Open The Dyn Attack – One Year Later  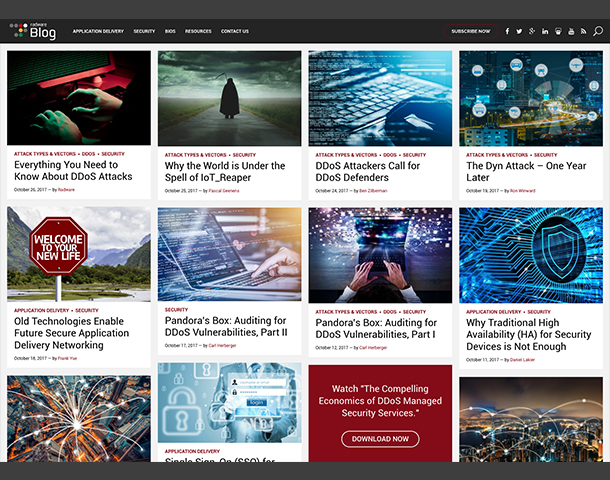pos(526,172)
